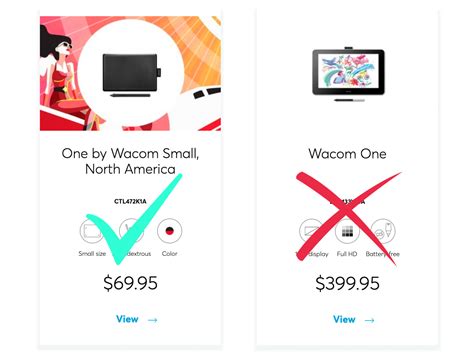The width and height of the screenshot is (474, 361).
Task: Select the black pen tablet product image
Action: point(132,75)
